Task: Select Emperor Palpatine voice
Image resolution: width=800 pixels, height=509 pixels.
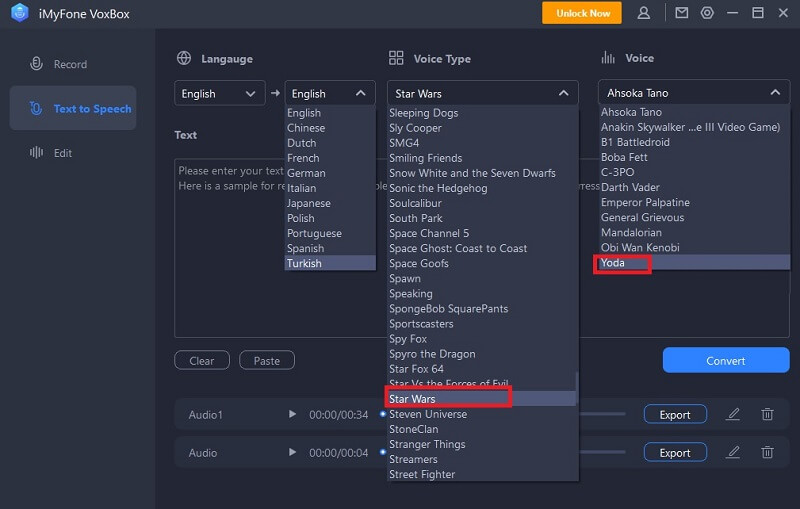Action: [x=694, y=202]
